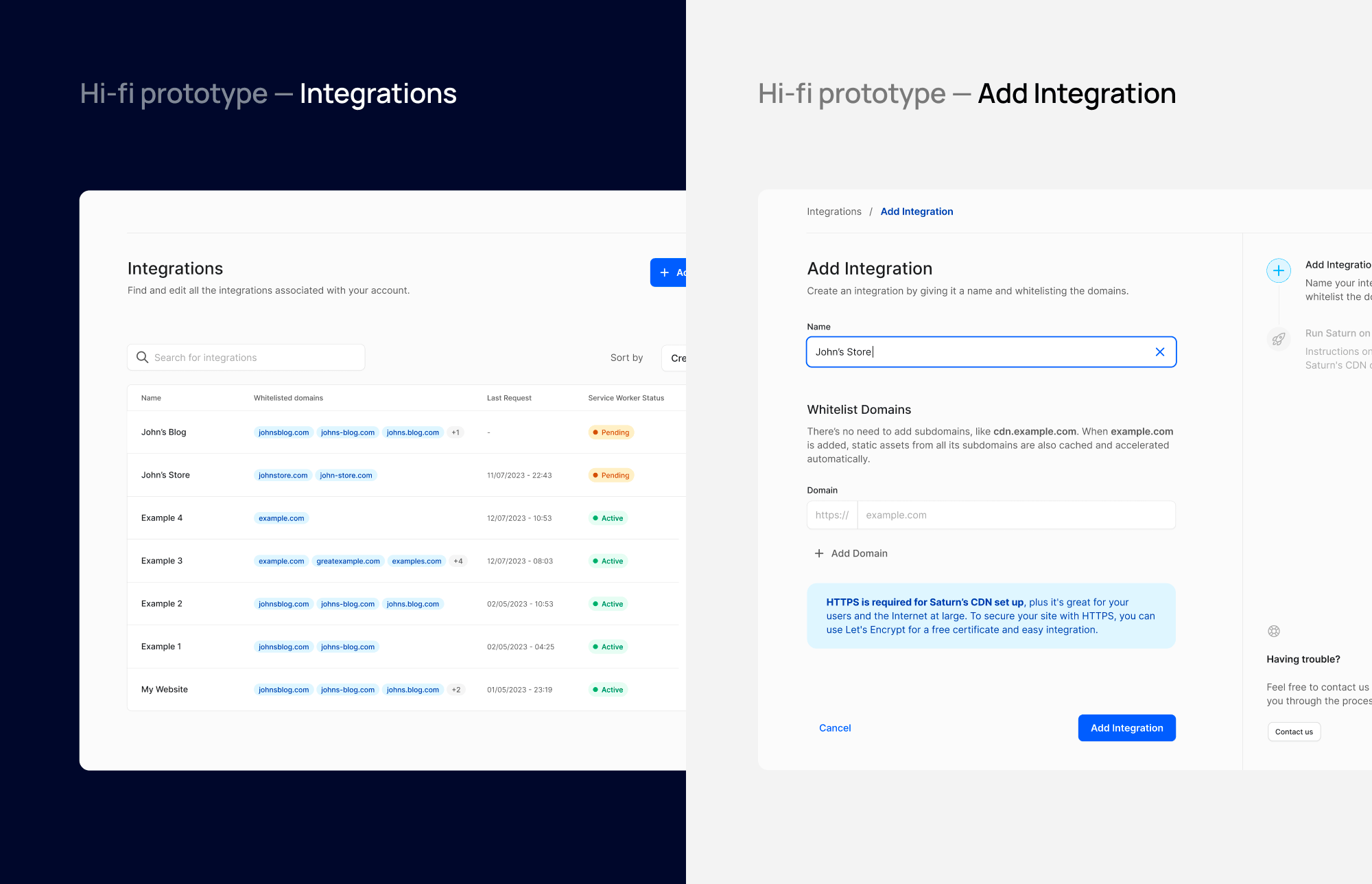1372x884 pixels.
Task: Click the rocket Run Saturn step icon
Action: click(1278, 339)
